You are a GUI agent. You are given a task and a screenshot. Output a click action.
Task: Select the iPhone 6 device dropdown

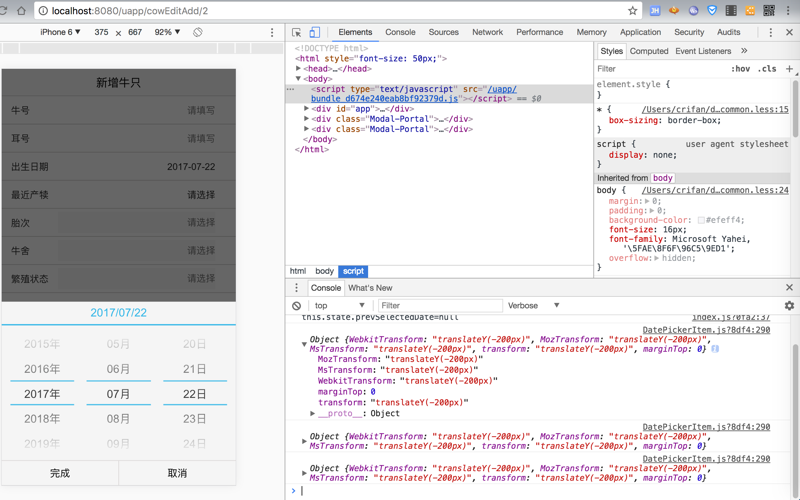[x=60, y=32]
